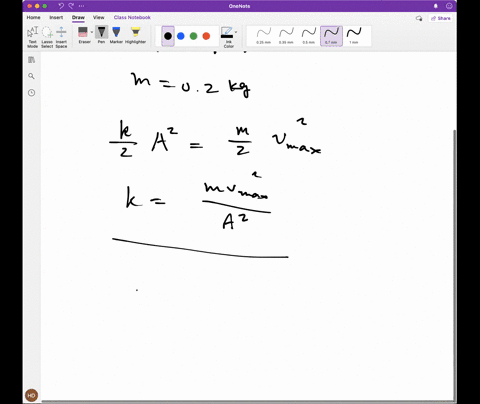Open the Eraser options dropdown arrow
Viewport: 480px width, 404px height.
click(x=92, y=32)
